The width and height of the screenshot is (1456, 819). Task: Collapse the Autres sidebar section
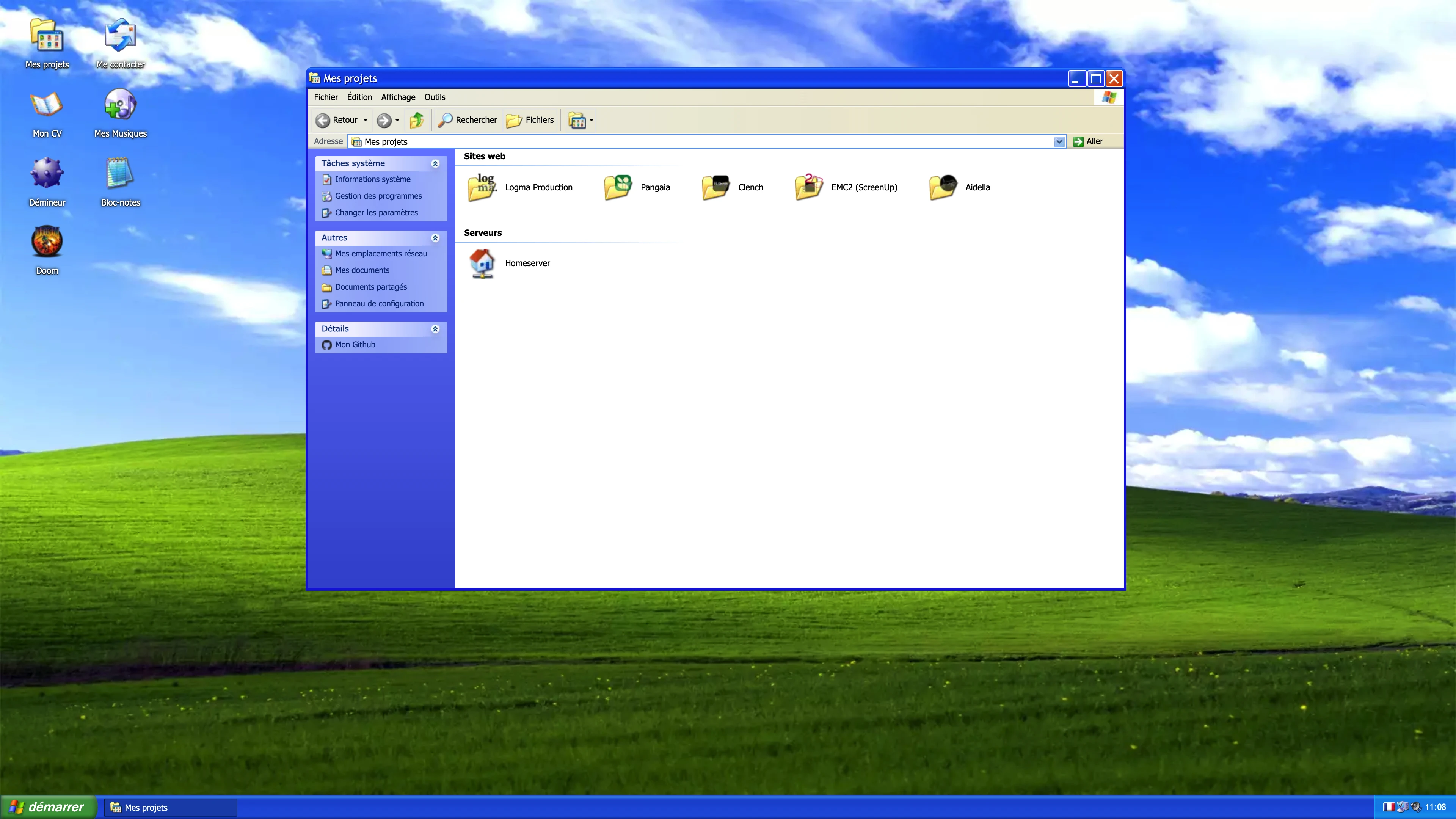pos(435,238)
